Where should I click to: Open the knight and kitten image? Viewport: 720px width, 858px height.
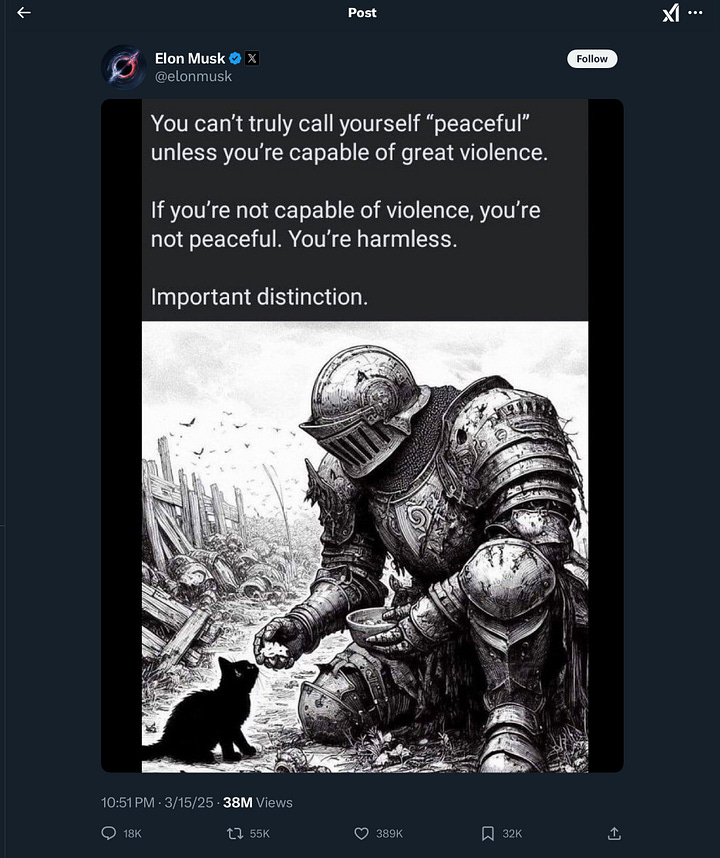[365, 546]
